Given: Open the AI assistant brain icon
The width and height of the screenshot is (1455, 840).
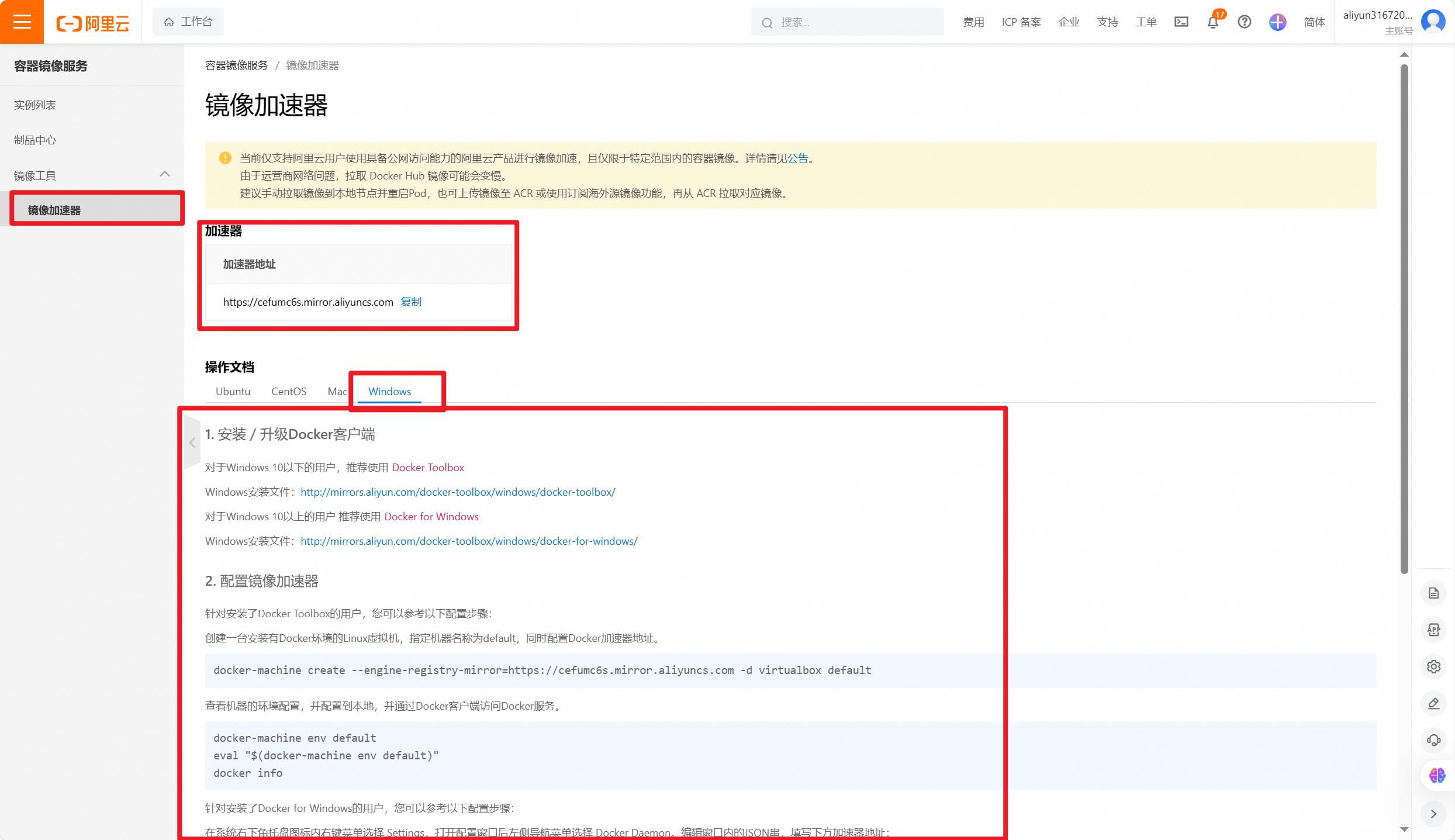Looking at the screenshot, I should (1436, 776).
